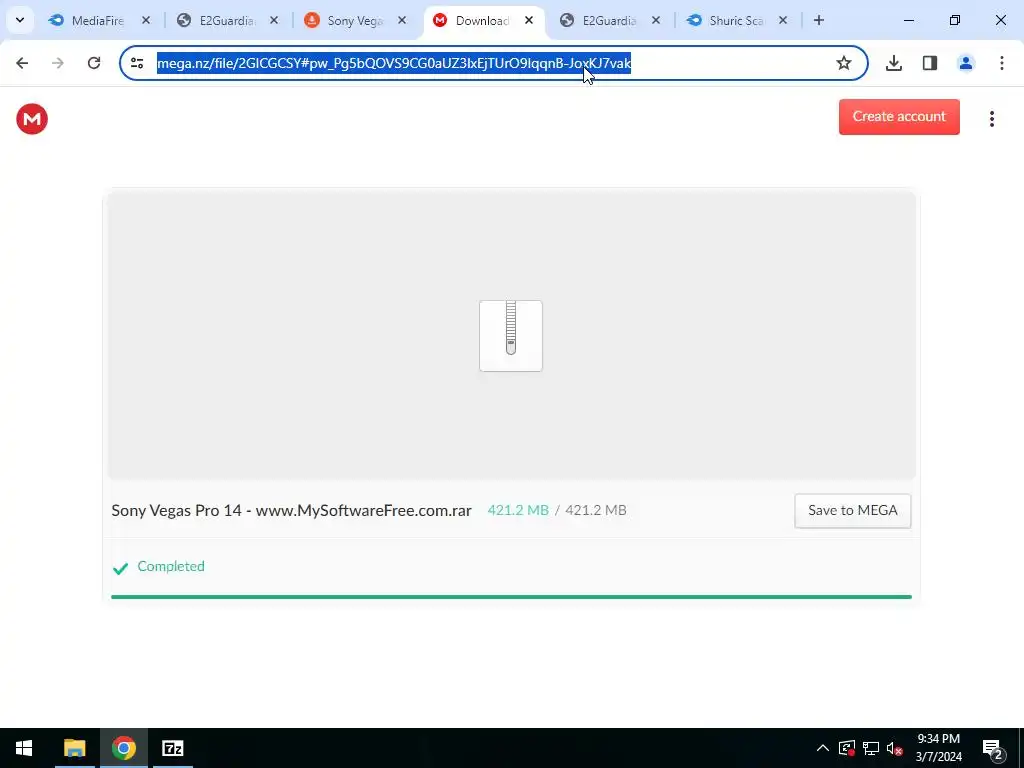Open 7-Zip from the taskbar
The image size is (1024, 768).
172,748
